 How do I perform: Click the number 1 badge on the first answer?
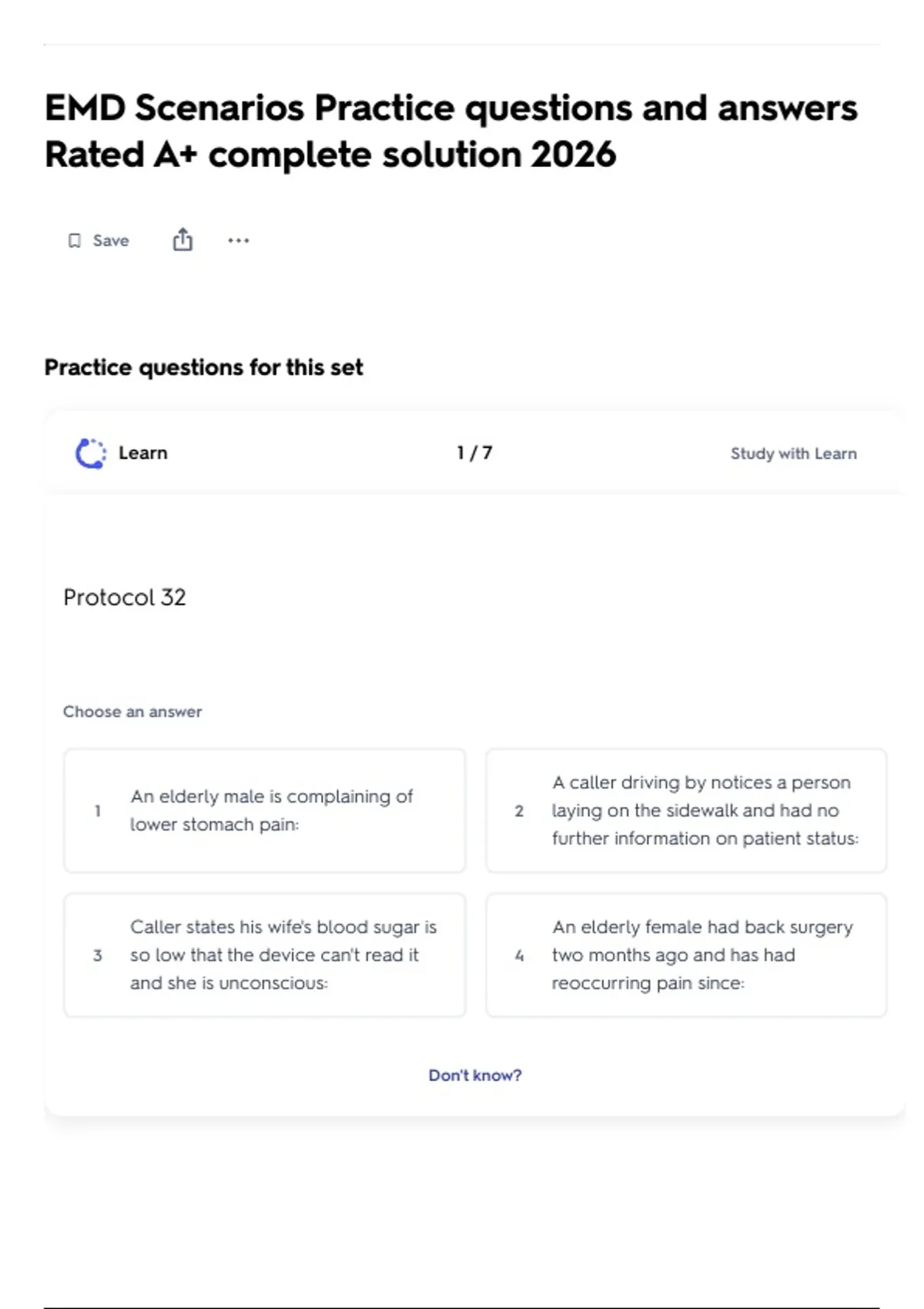click(98, 811)
